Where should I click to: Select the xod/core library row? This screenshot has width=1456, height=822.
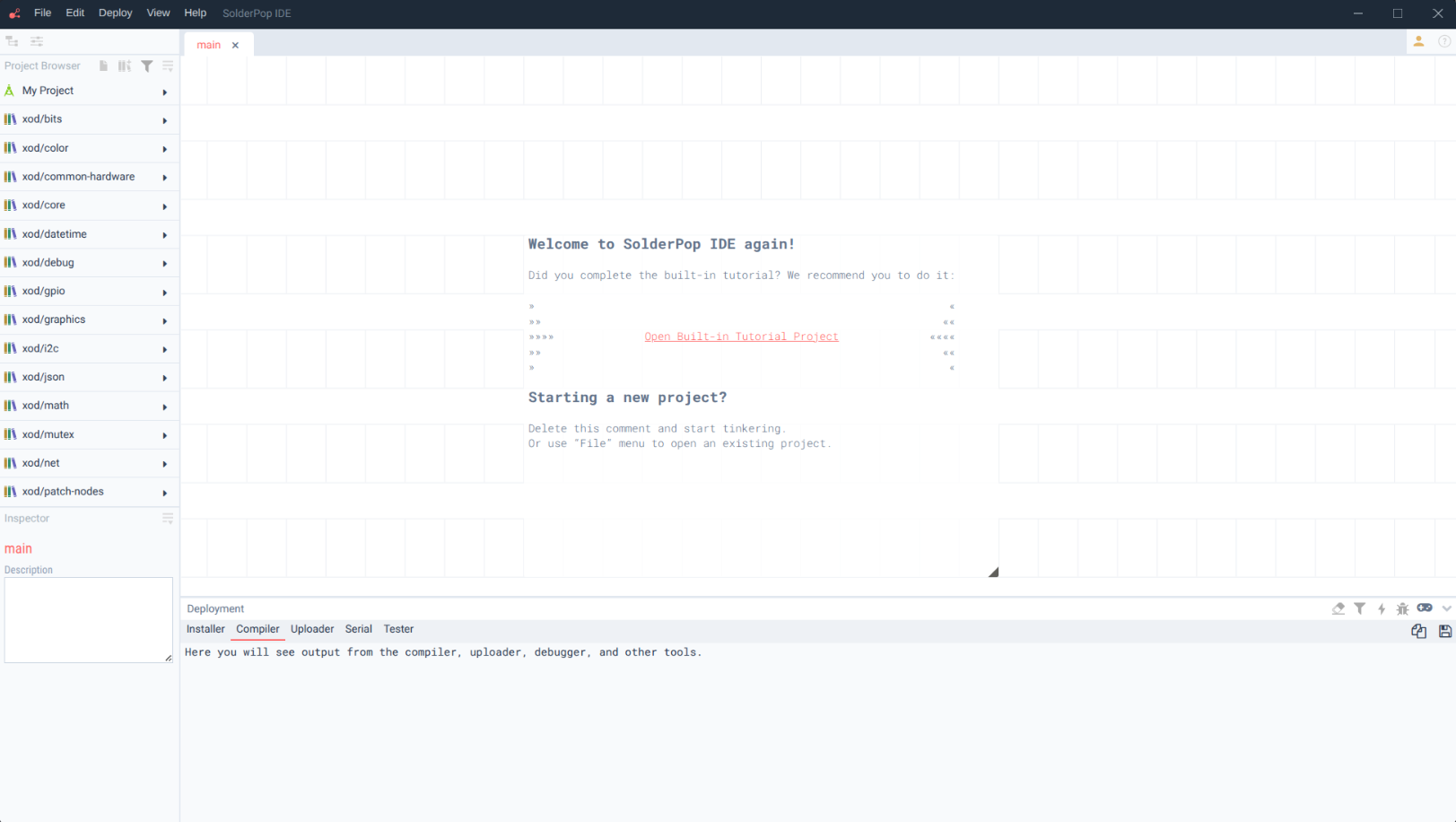point(90,205)
